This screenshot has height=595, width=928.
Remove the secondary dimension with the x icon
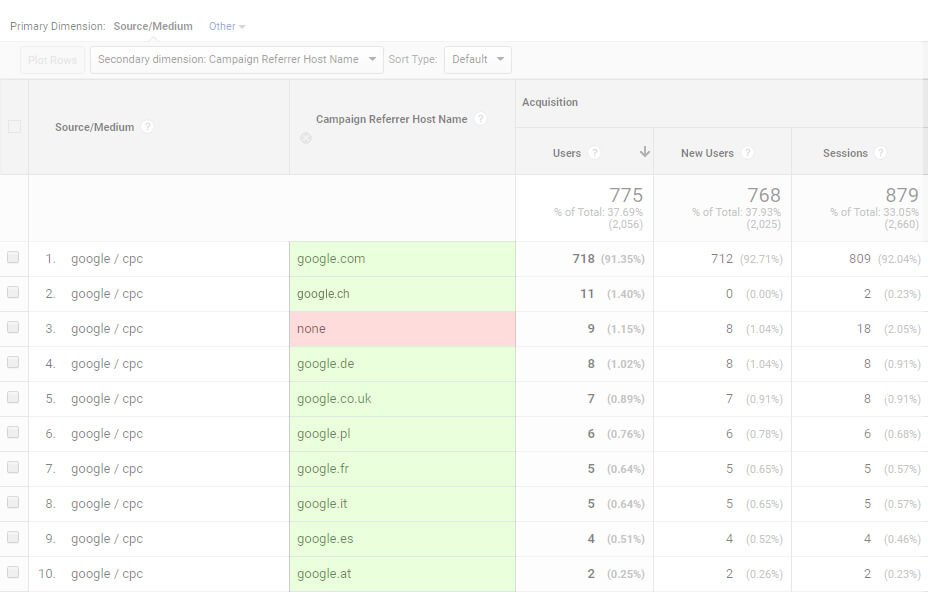pyautogui.click(x=305, y=138)
